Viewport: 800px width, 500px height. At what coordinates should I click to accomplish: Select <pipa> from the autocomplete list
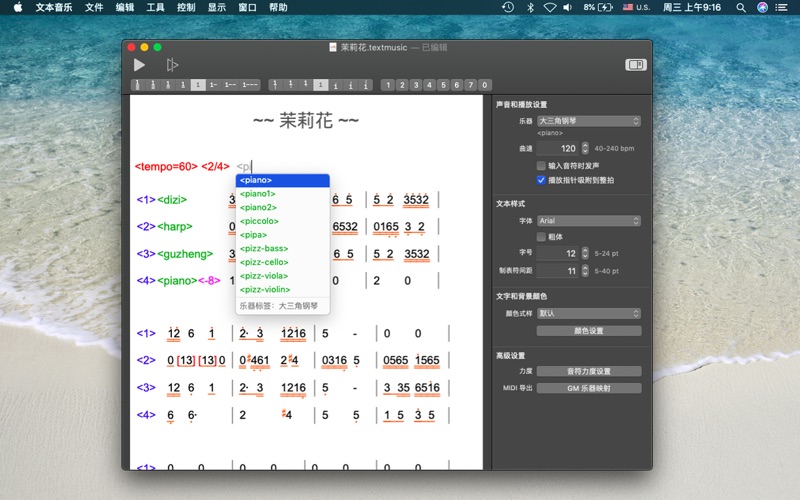pyautogui.click(x=255, y=235)
